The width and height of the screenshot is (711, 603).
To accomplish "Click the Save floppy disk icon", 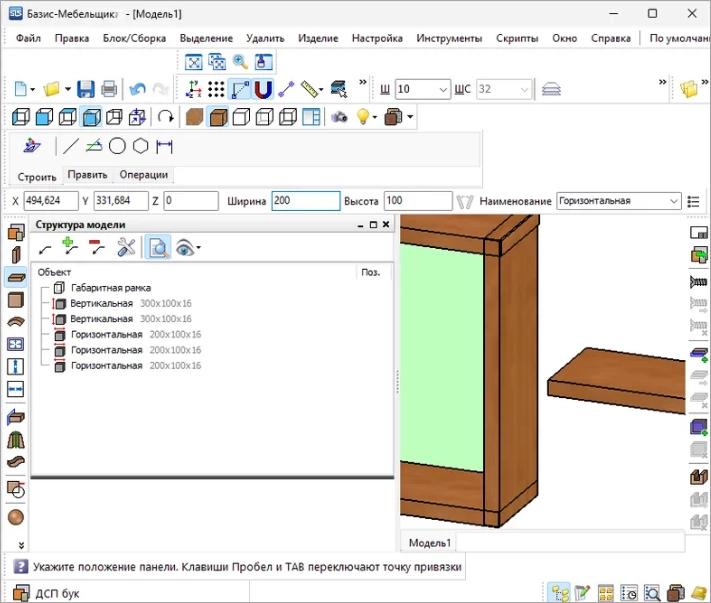I will tap(86, 89).
